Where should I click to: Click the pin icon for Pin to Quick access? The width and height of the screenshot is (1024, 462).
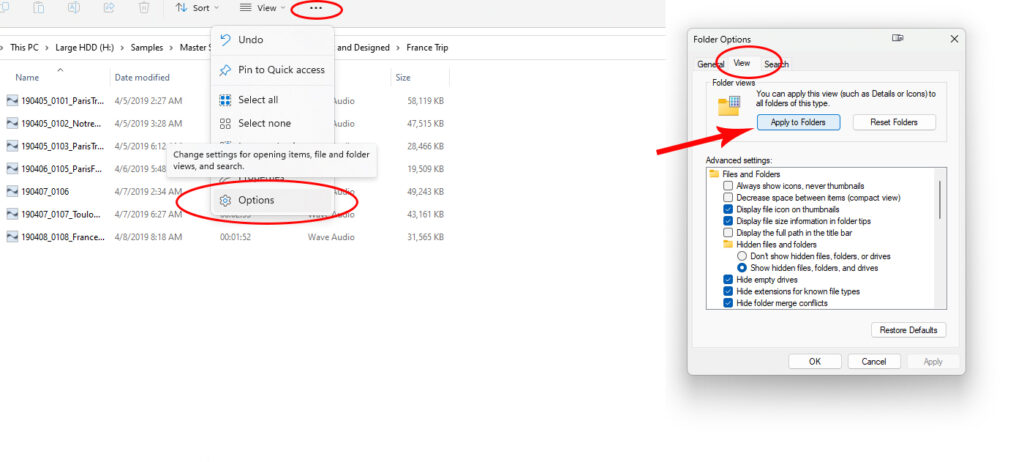225,70
